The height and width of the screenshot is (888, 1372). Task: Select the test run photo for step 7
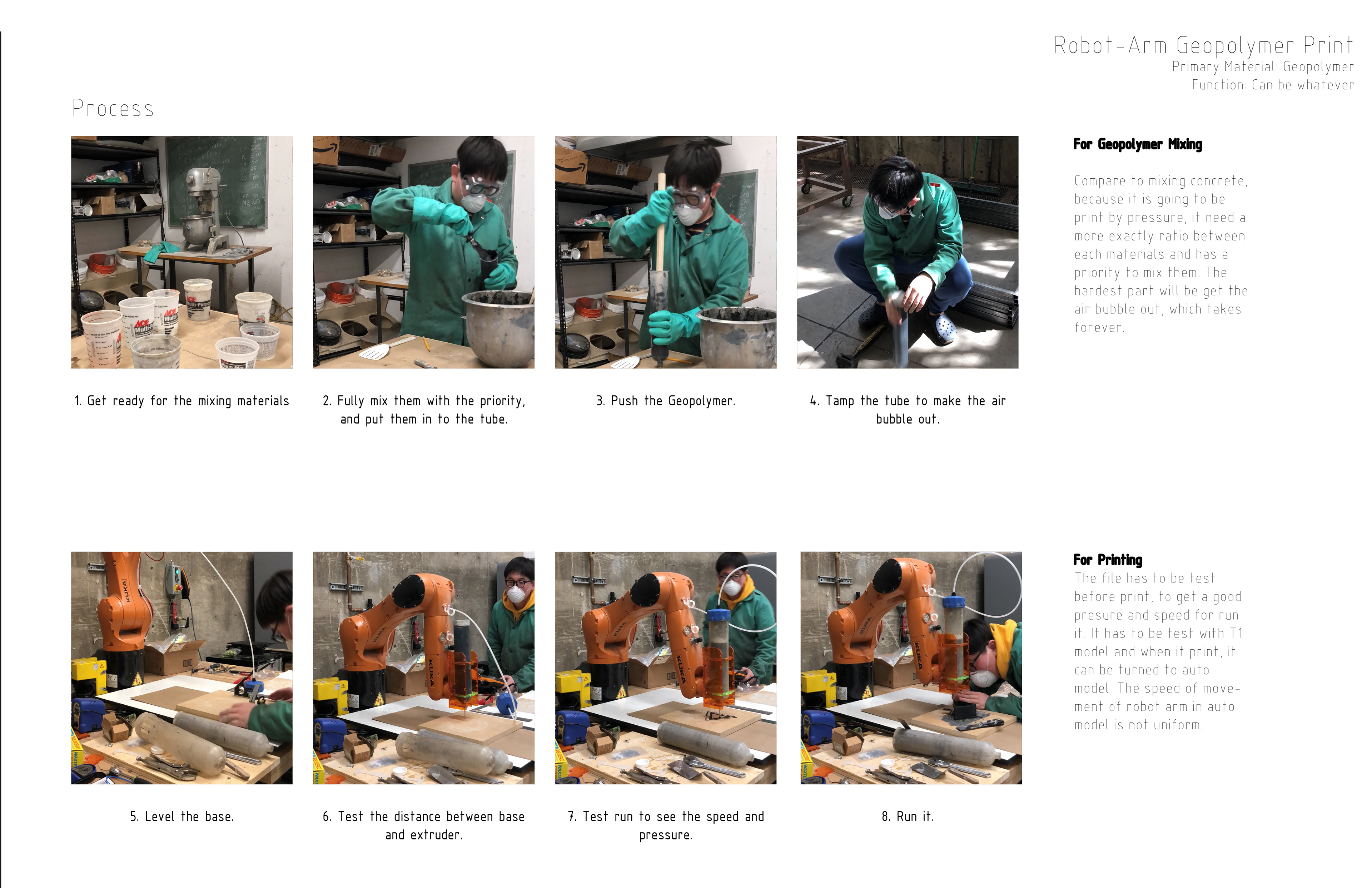click(x=666, y=668)
